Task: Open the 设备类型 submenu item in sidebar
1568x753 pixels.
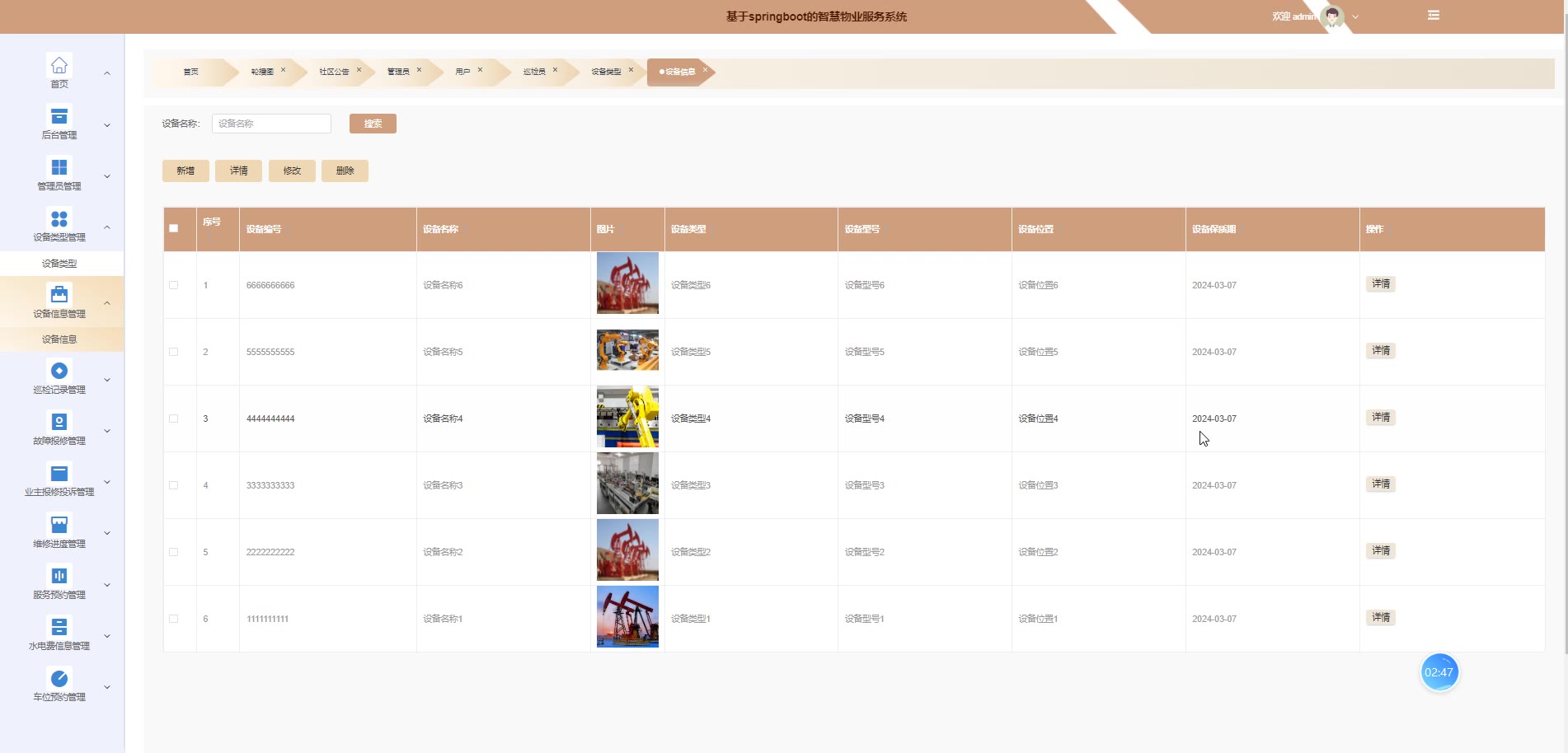Action: pos(59,264)
